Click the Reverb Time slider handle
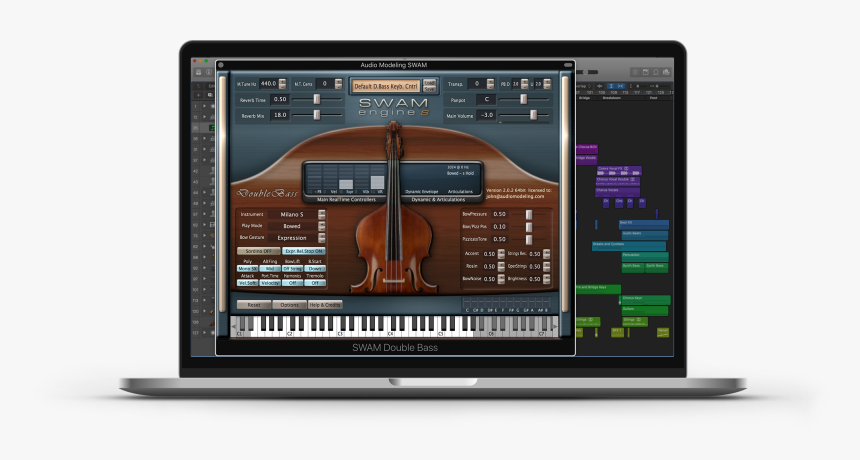 pyautogui.click(x=316, y=99)
